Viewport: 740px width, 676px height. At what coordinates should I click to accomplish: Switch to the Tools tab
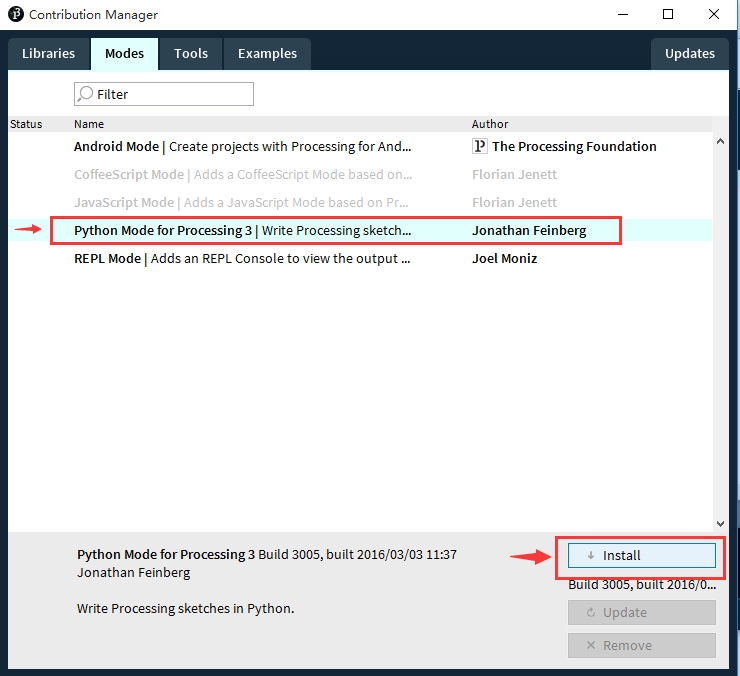191,54
